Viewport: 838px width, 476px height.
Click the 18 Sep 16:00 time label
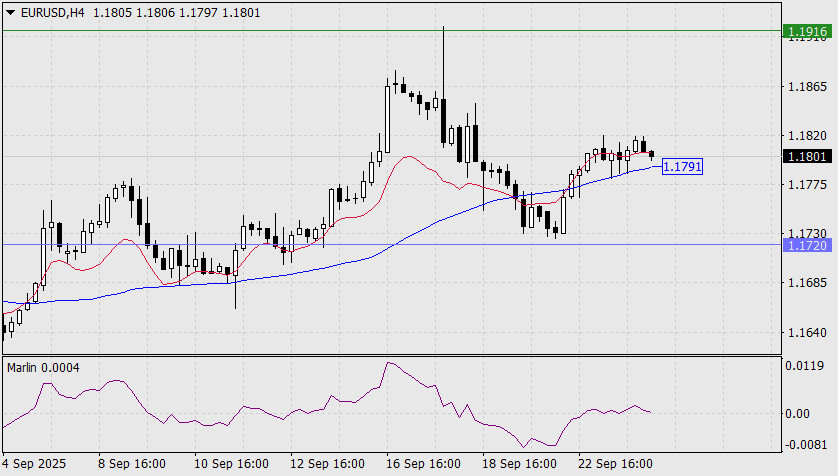[520, 464]
